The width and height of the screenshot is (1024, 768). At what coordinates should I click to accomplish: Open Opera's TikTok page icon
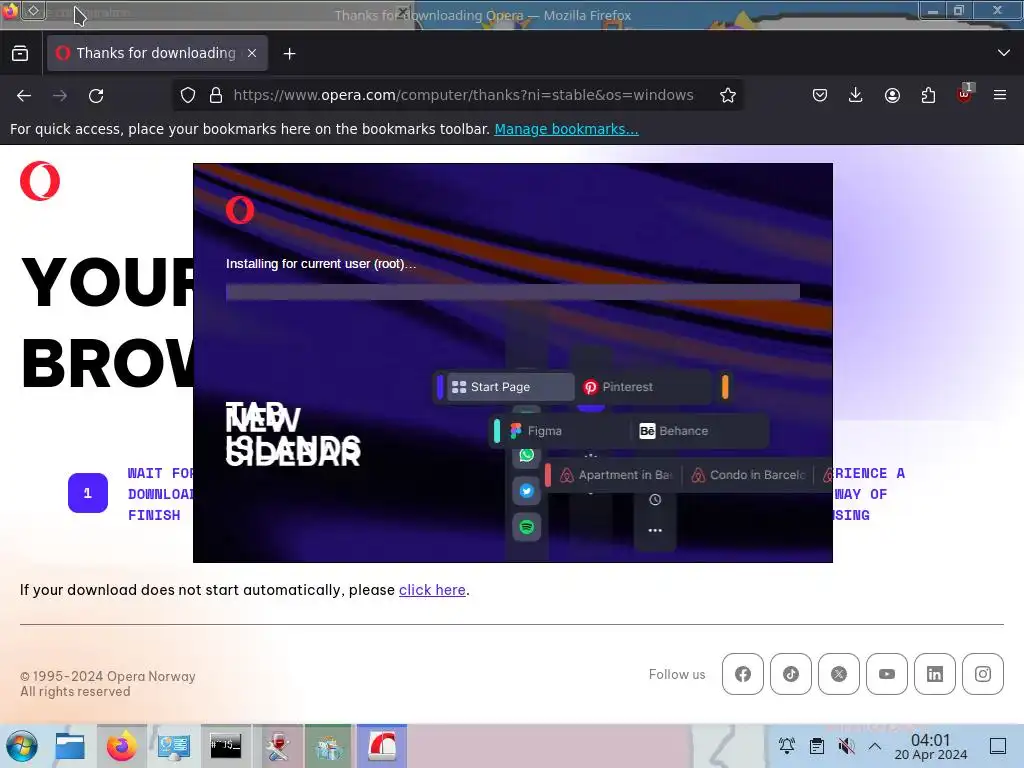tap(791, 674)
